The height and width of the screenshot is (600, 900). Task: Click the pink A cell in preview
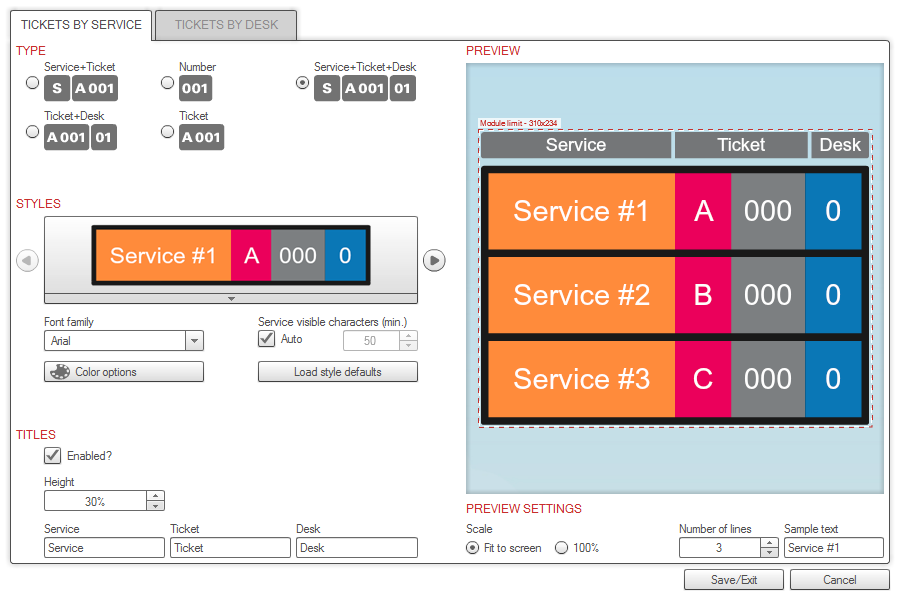[x=703, y=211]
